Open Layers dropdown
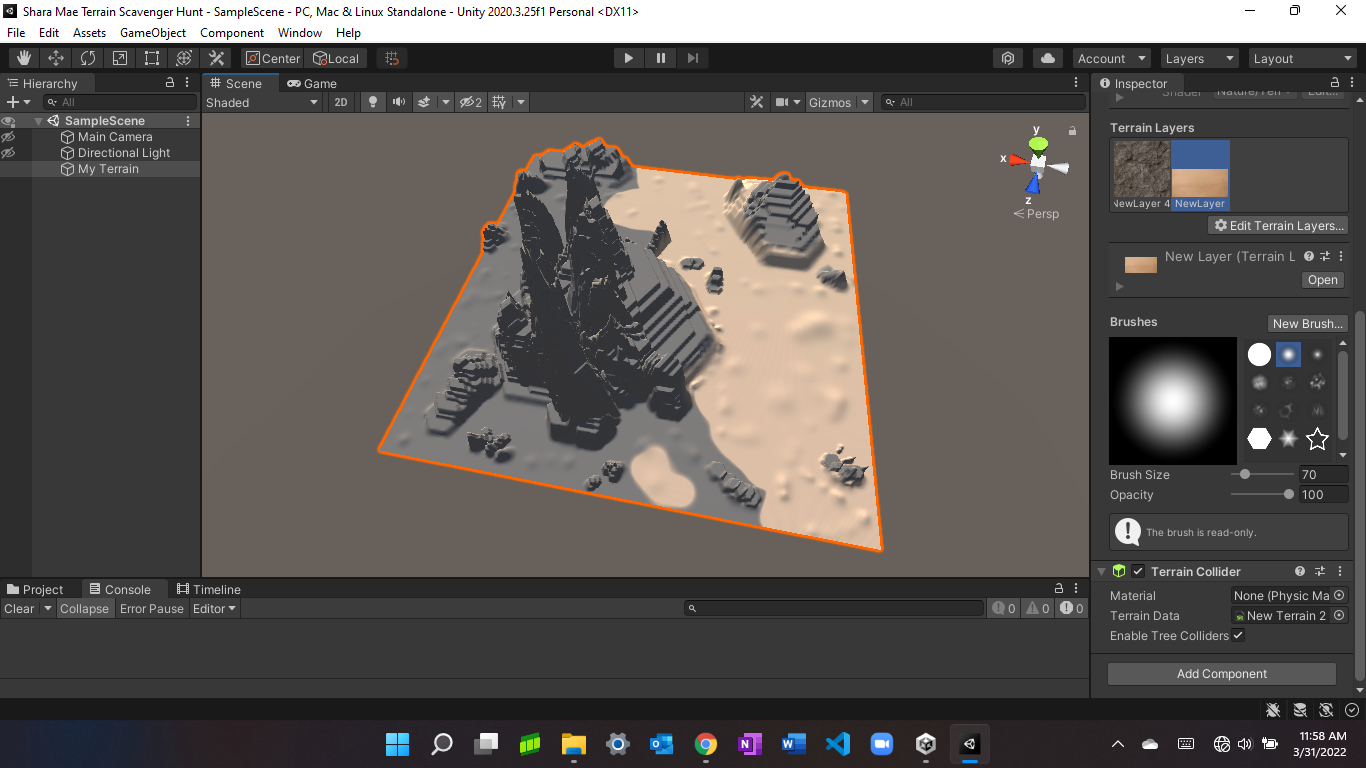Image resolution: width=1366 pixels, height=768 pixels. 1199,58
